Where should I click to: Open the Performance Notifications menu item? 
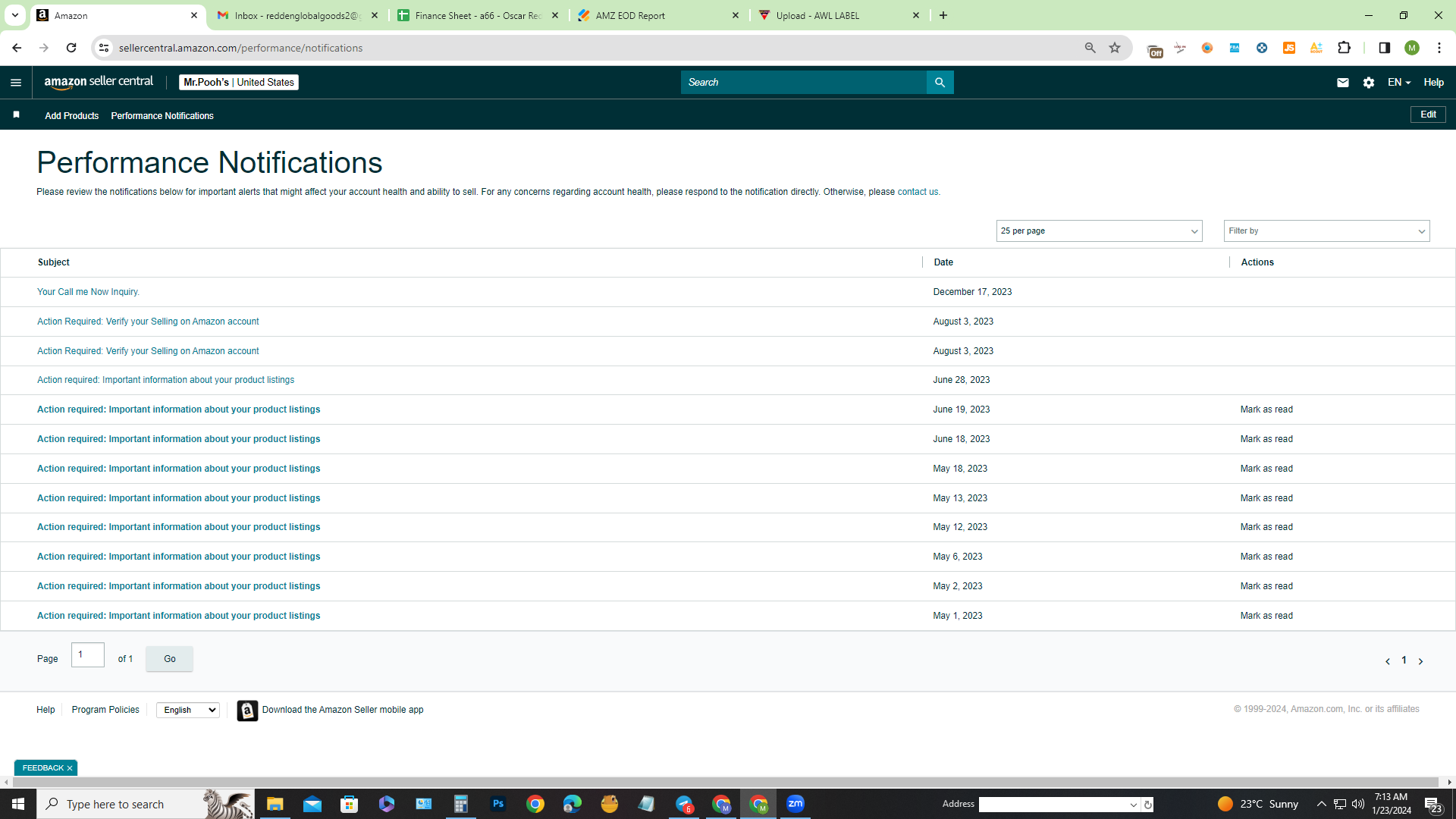click(162, 116)
